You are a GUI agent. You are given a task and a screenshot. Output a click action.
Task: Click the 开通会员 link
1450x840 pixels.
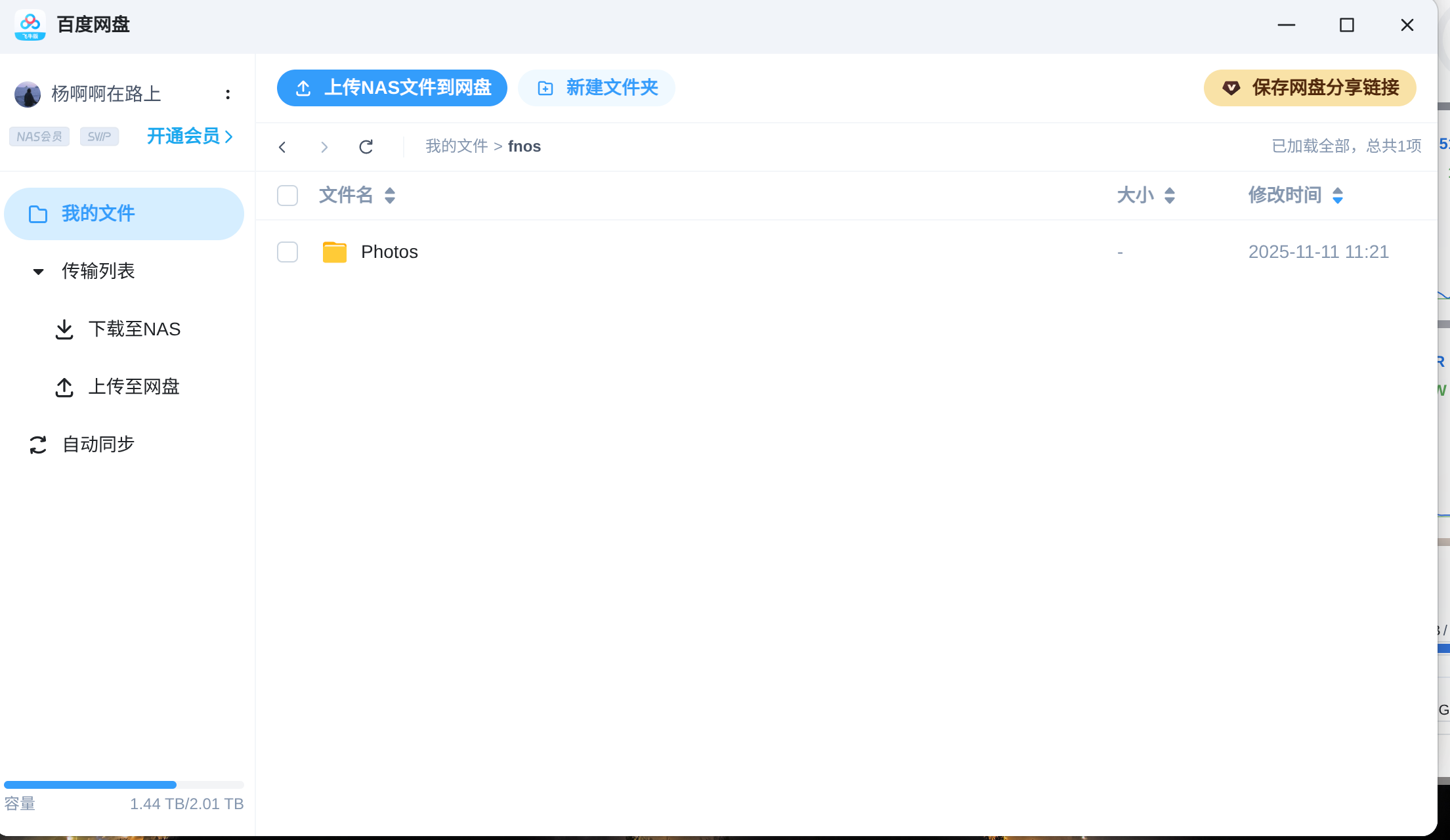pos(190,136)
